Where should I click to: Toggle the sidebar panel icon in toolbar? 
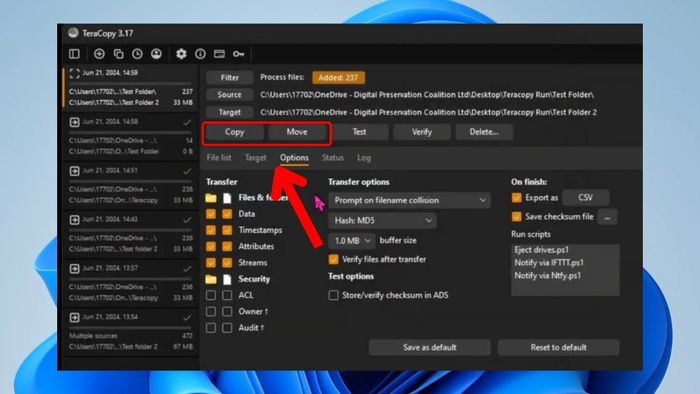pos(74,54)
